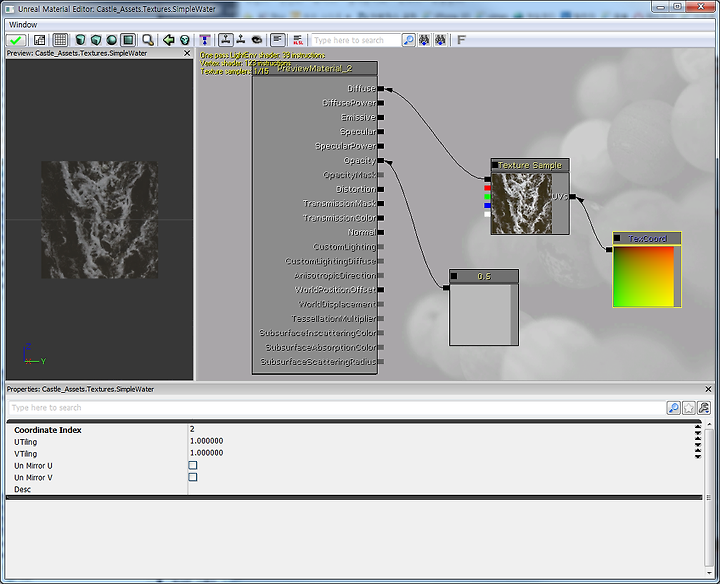Viewport: 720px width, 584px height.
Task: Click the favorites star icon in Properties
Action: [688, 408]
